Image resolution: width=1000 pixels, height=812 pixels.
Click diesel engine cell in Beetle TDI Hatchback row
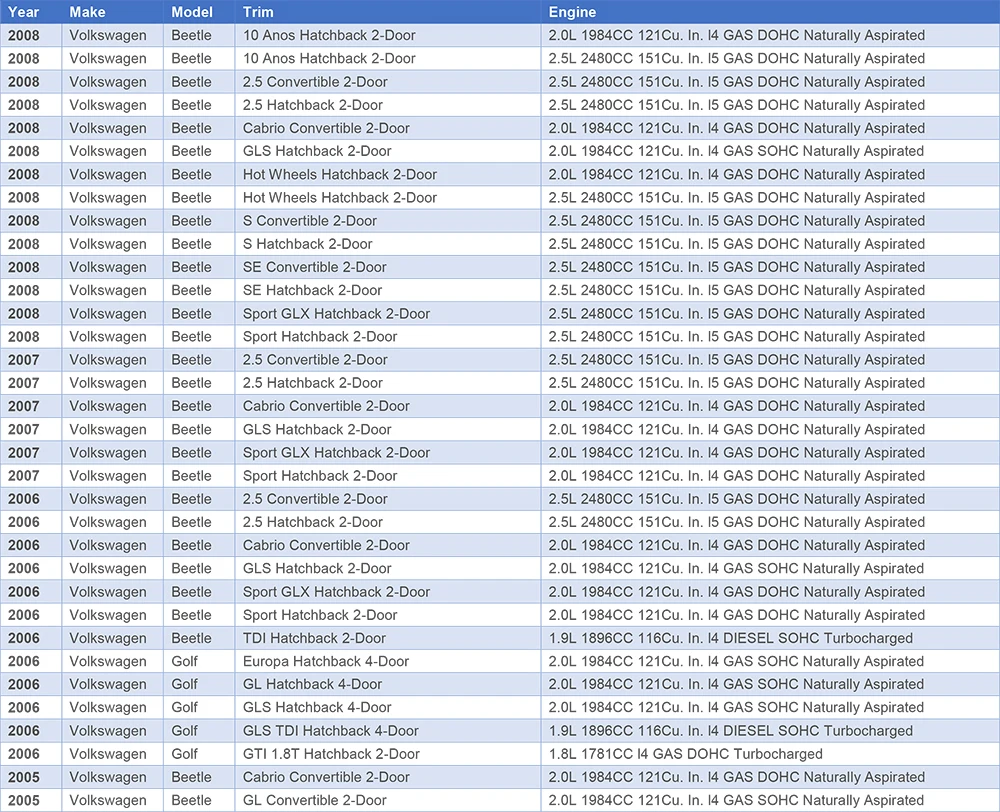pos(770,638)
